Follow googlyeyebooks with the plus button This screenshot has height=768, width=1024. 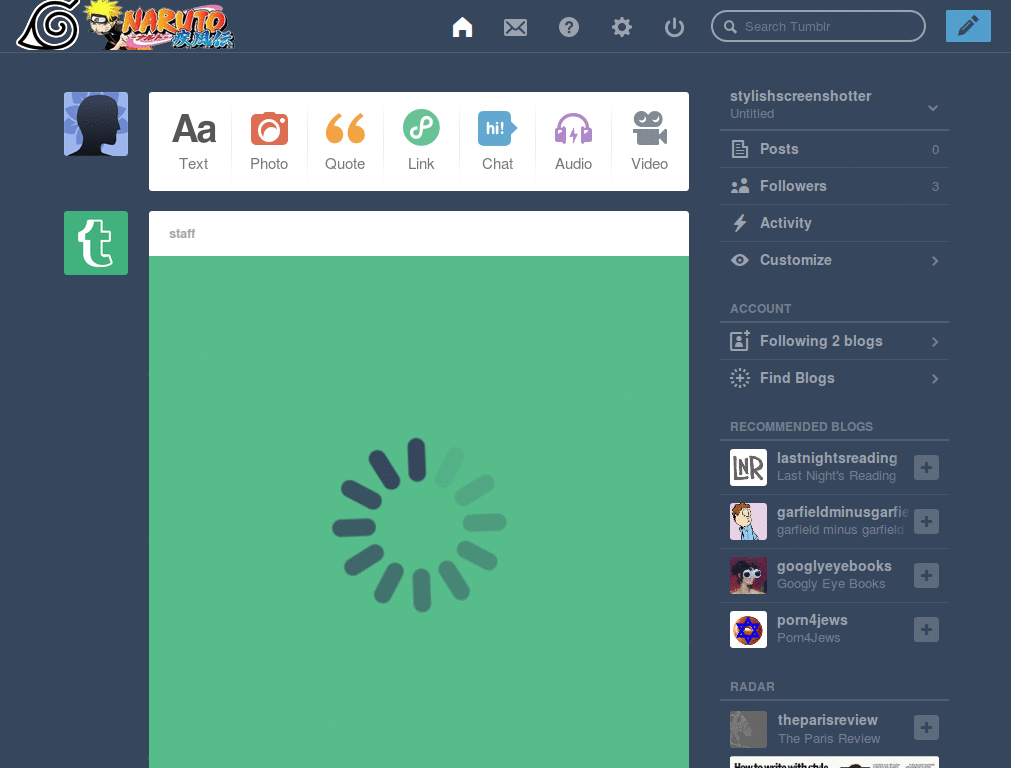(x=928, y=575)
